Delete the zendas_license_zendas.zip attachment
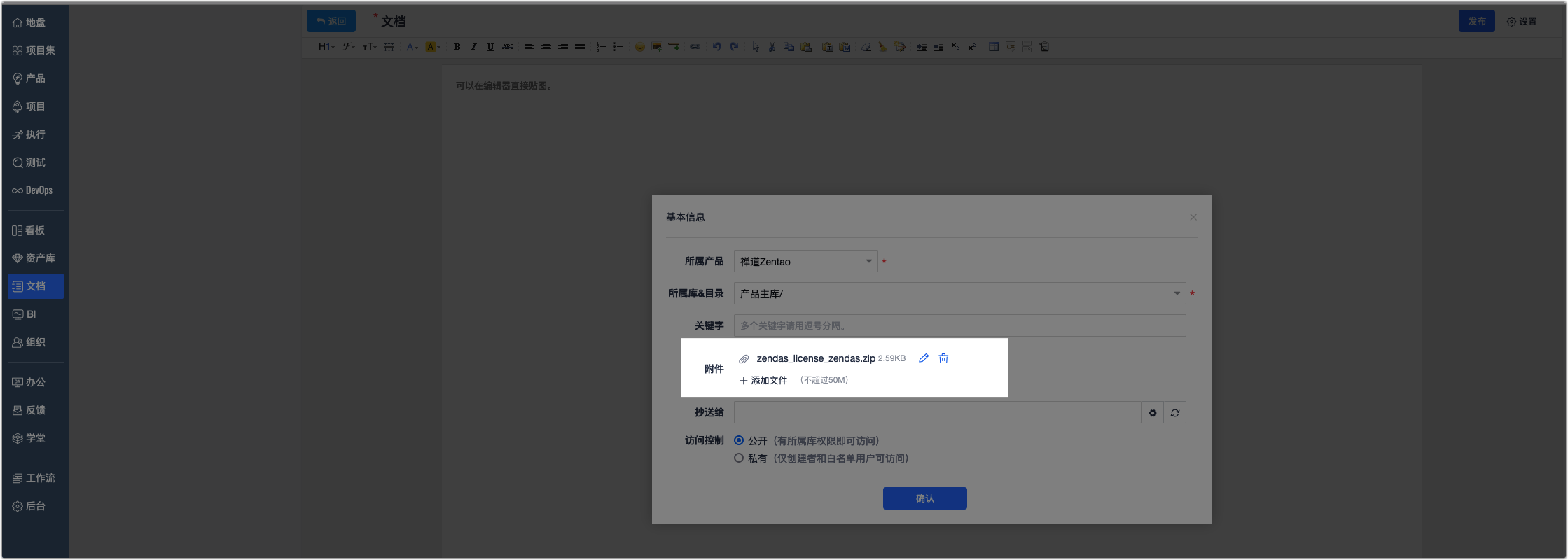 (x=943, y=358)
